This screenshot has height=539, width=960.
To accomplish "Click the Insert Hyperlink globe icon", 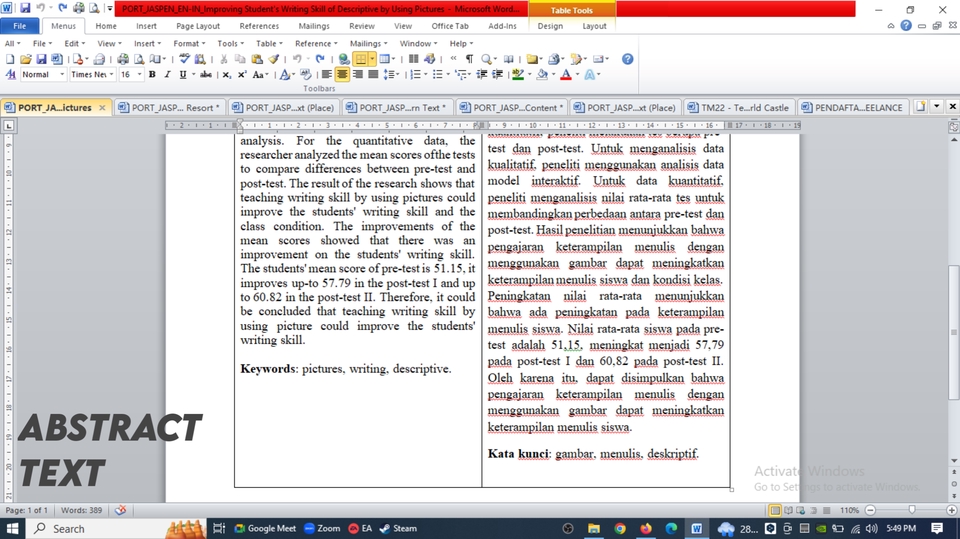I will coord(344,59).
